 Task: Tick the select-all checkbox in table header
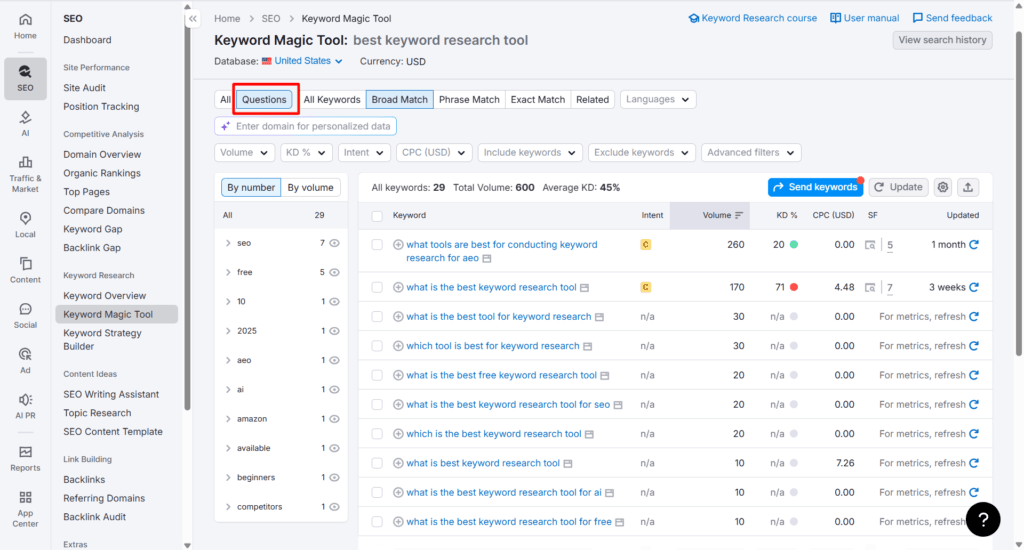coord(377,216)
